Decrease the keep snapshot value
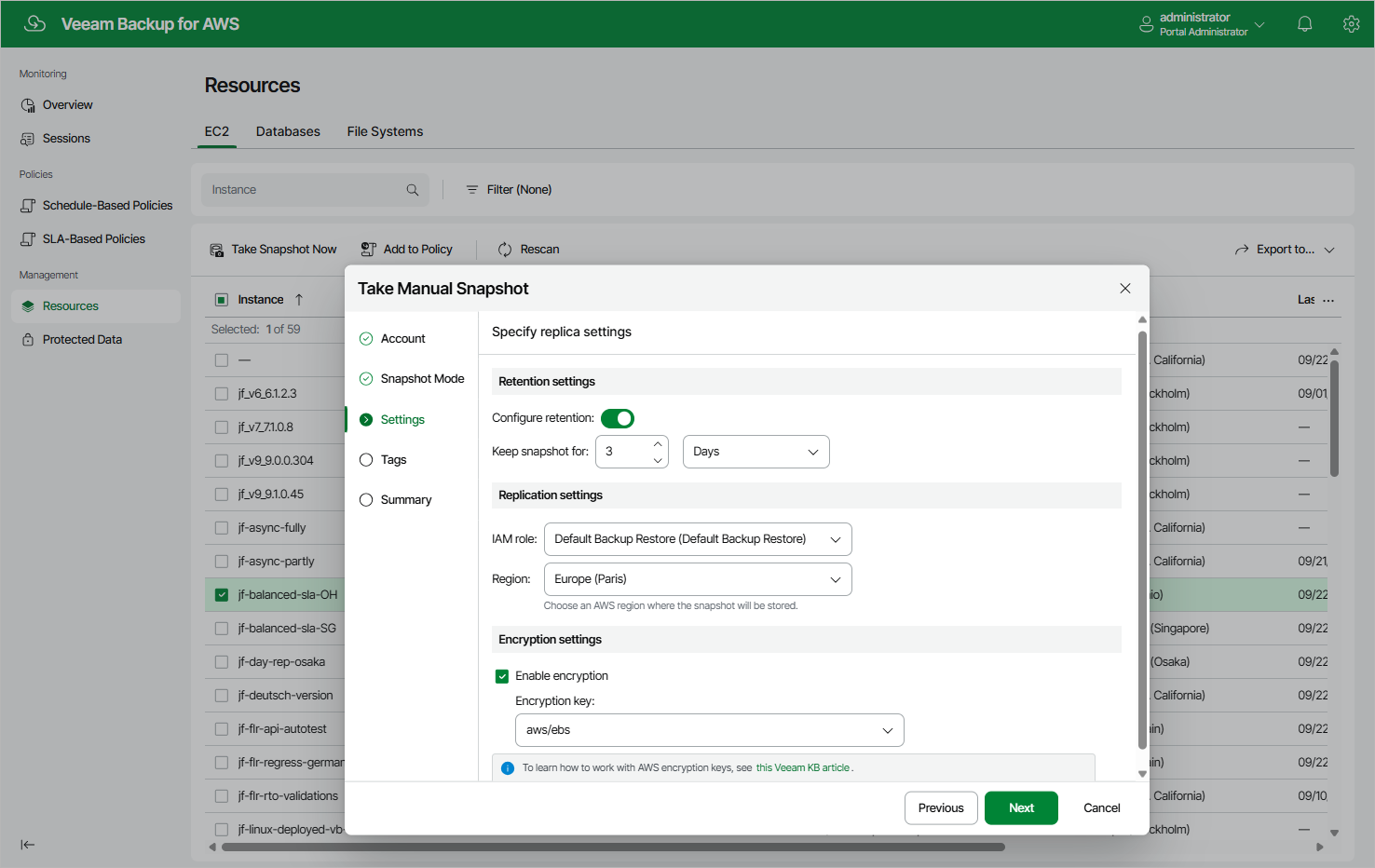The image size is (1375, 868). point(658,460)
